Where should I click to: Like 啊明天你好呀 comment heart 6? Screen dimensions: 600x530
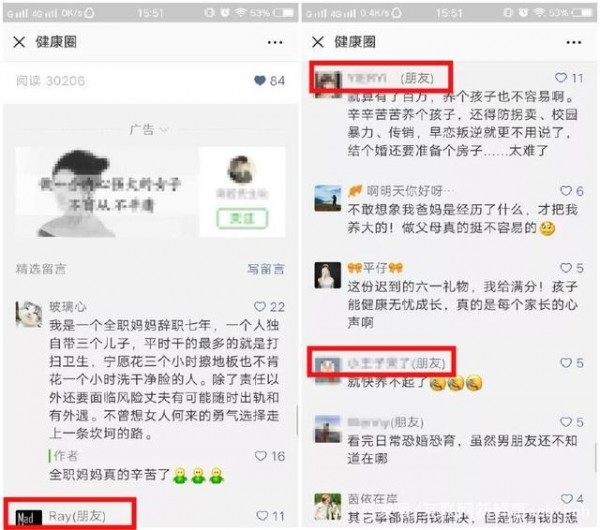click(x=566, y=191)
